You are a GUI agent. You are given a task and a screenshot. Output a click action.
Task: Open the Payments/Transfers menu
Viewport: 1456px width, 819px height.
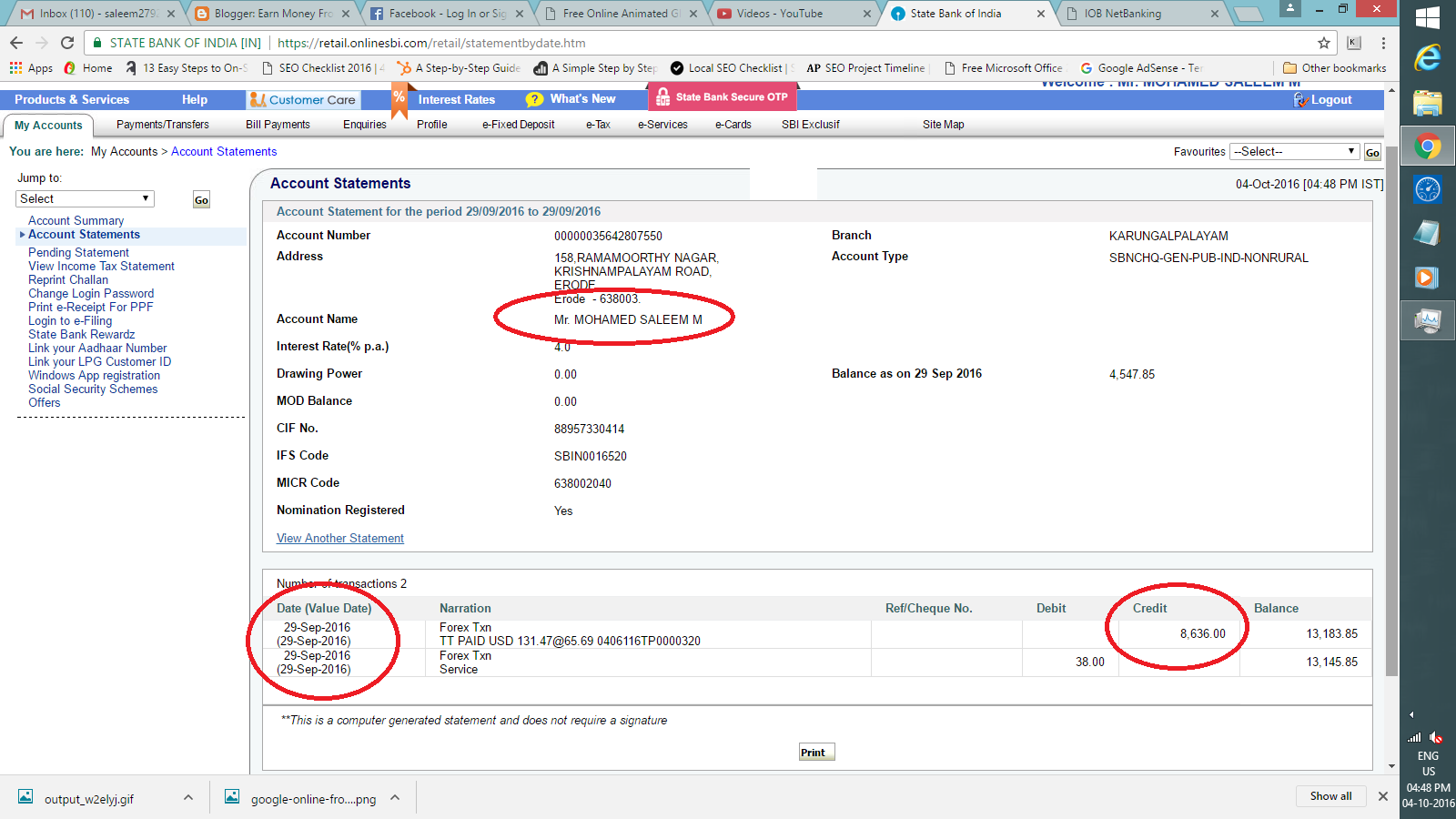click(163, 125)
